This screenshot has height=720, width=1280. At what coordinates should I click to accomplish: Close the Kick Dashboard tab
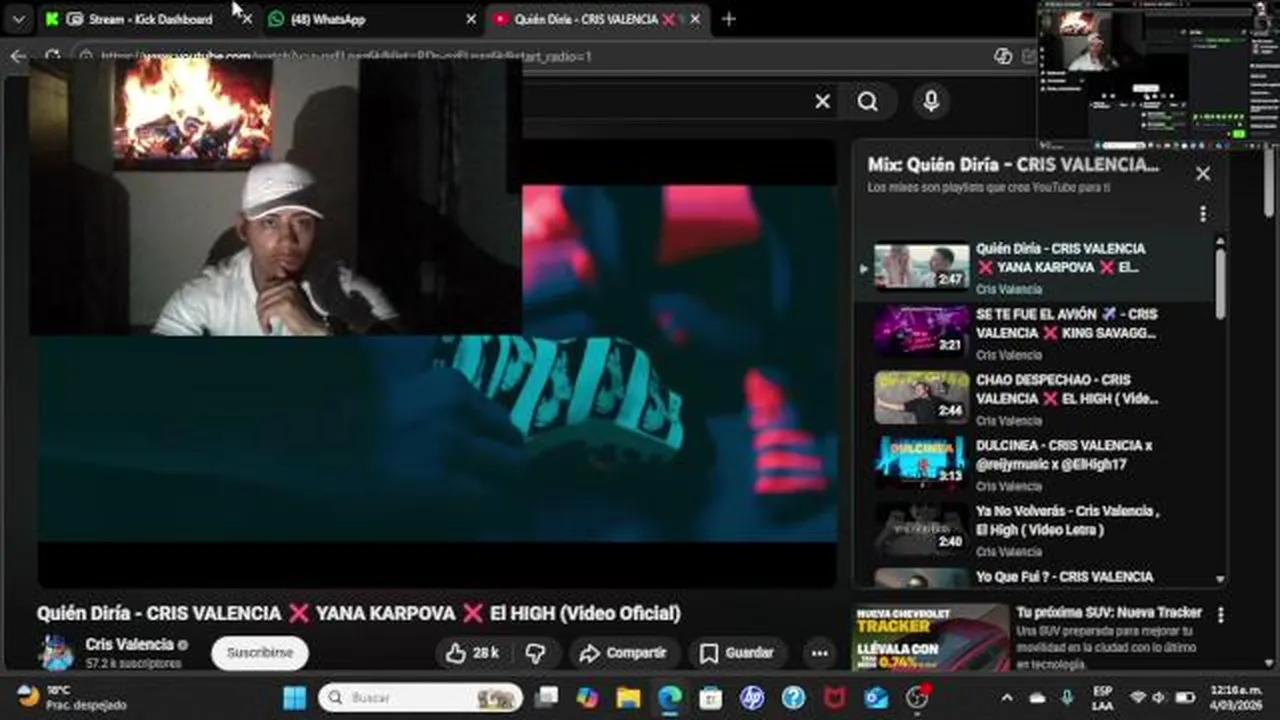pyautogui.click(x=247, y=19)
